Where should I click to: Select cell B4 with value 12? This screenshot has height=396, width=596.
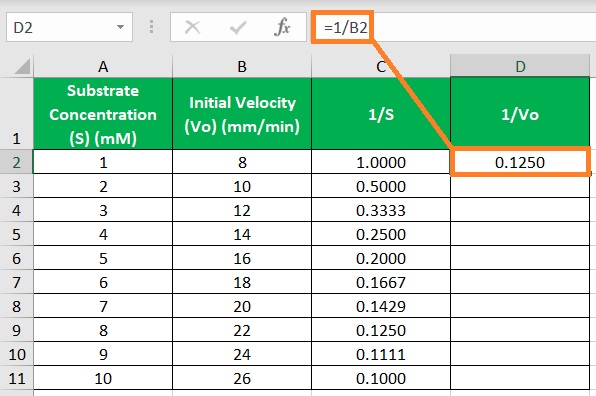coord(242,210)
